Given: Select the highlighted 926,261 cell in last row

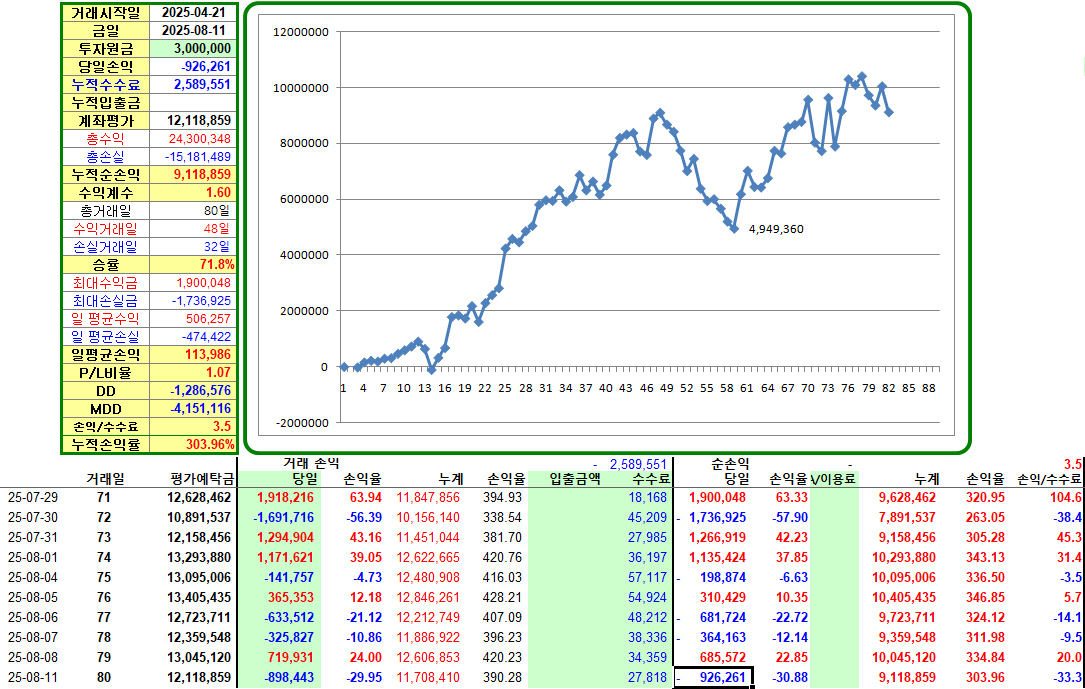Looking at the screenshot, I should [x=713, y=677].
